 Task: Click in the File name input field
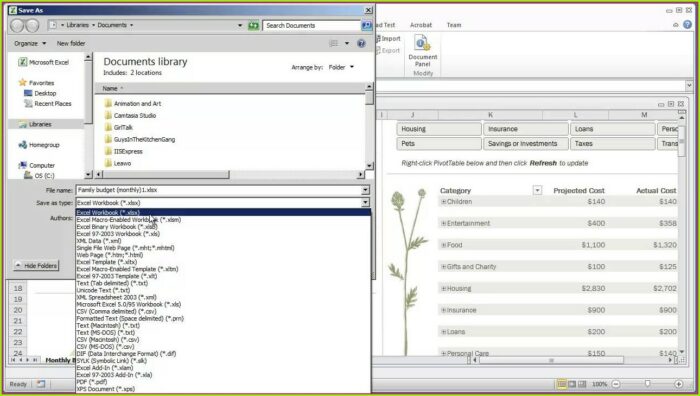(218, 190)
